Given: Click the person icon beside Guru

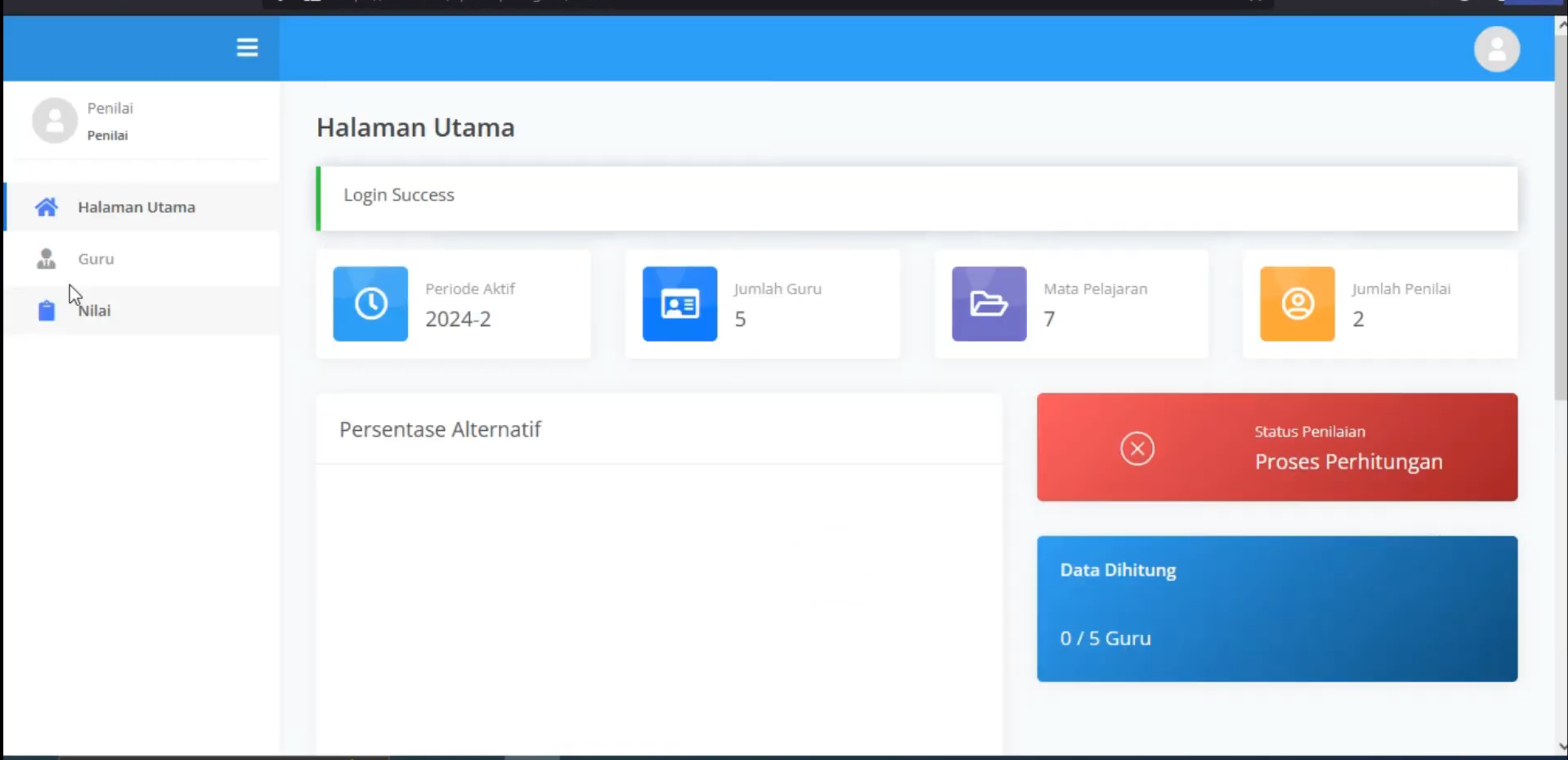Looking at the screenshot, I should (46, 259).
